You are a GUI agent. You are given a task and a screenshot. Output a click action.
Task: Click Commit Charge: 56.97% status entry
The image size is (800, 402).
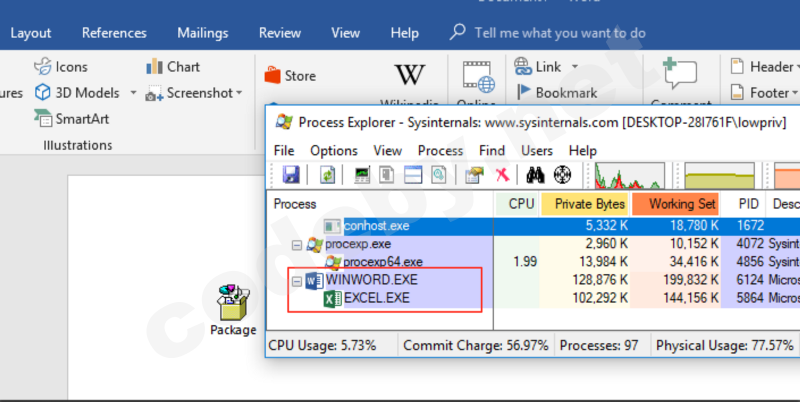point(476,345)
